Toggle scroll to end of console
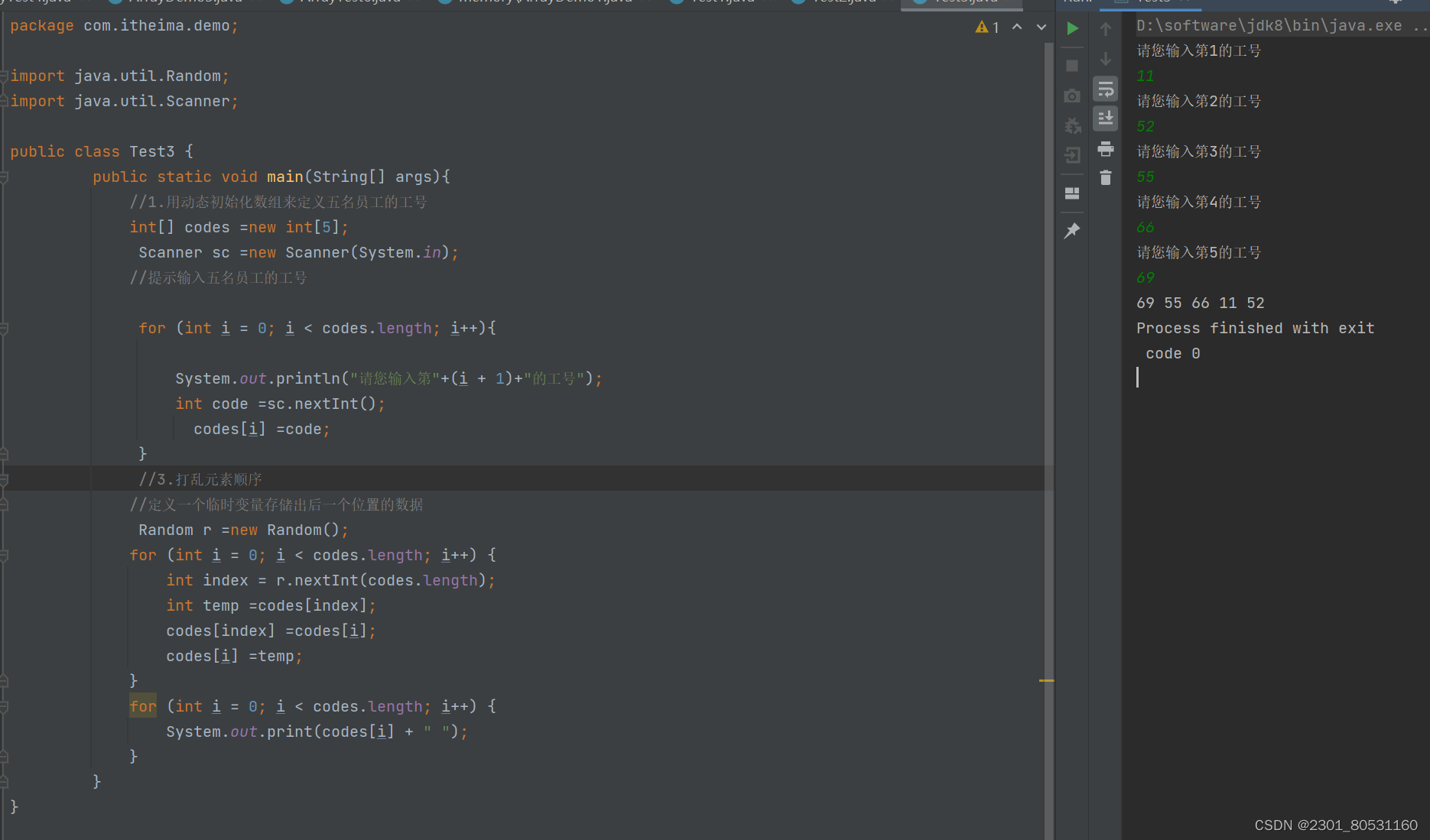 pyautogui.click(x=1106, y=118)
